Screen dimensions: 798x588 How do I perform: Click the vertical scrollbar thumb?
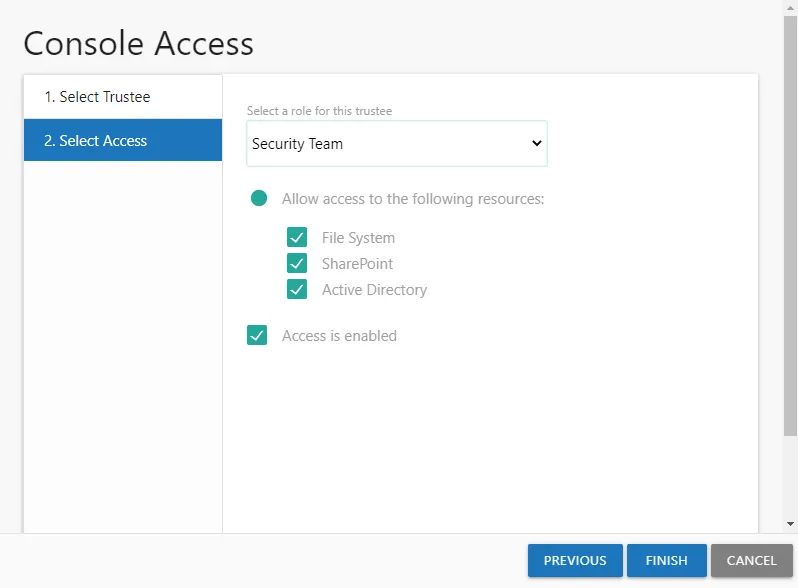click(x=790, y=226)
